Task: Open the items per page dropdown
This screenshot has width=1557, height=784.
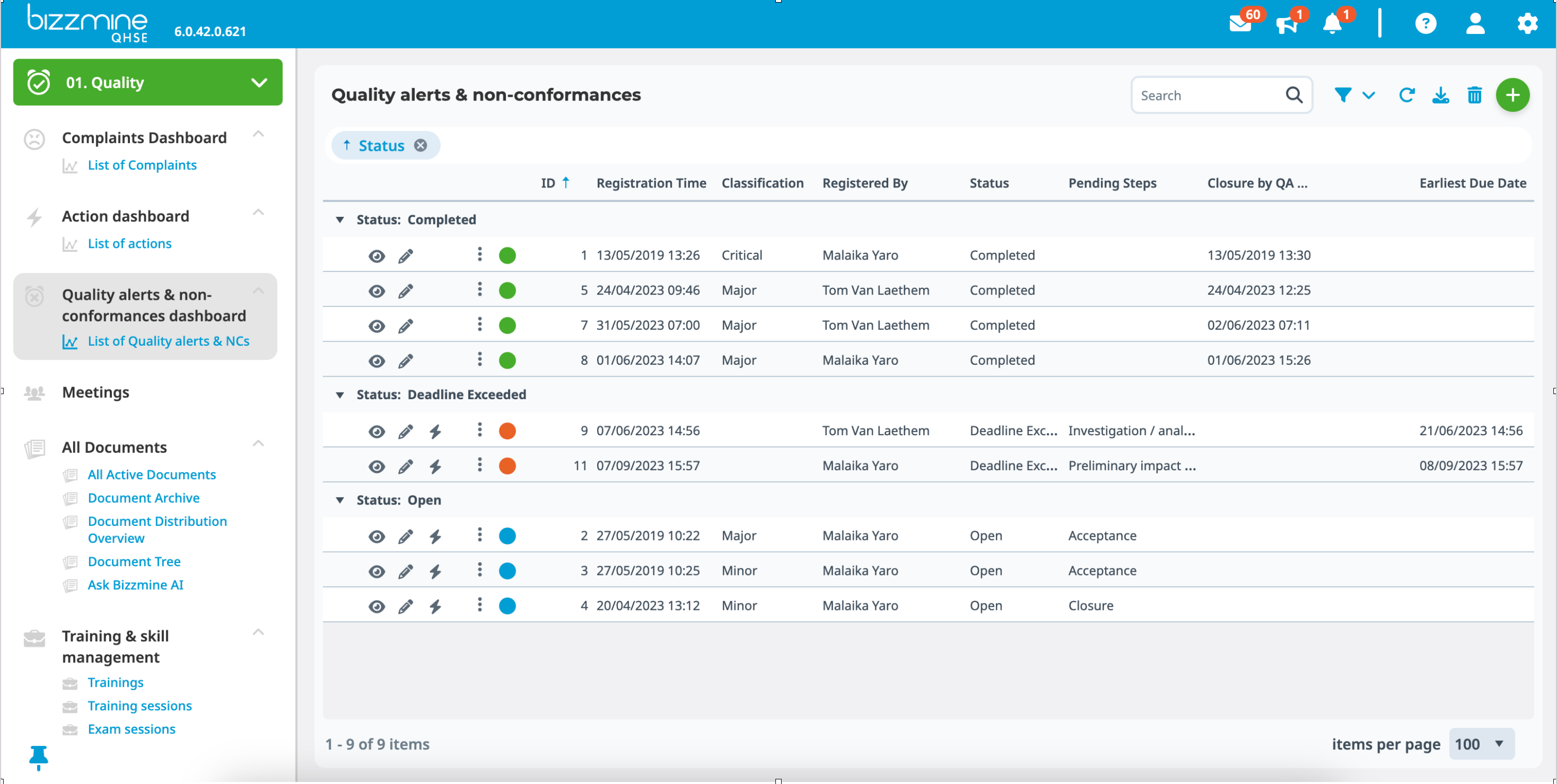Action: point(1481,744)
